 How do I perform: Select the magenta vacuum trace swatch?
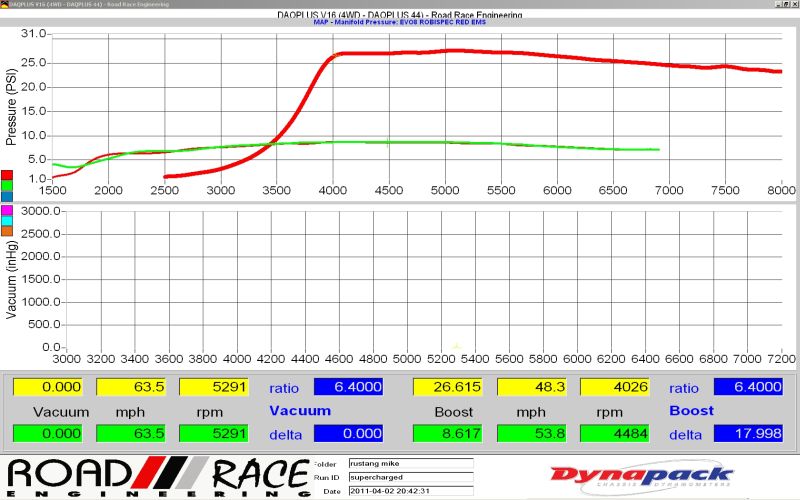tap(7, 210)
